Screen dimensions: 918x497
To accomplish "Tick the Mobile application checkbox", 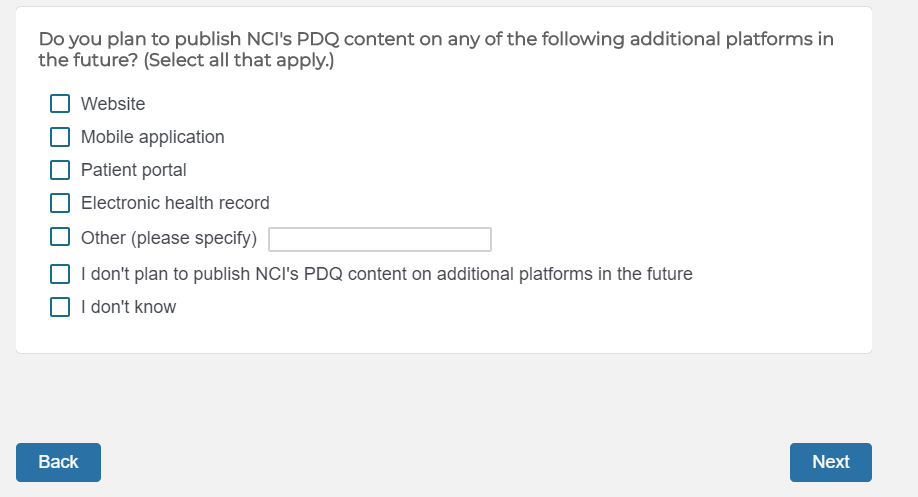I will point(61,137).
